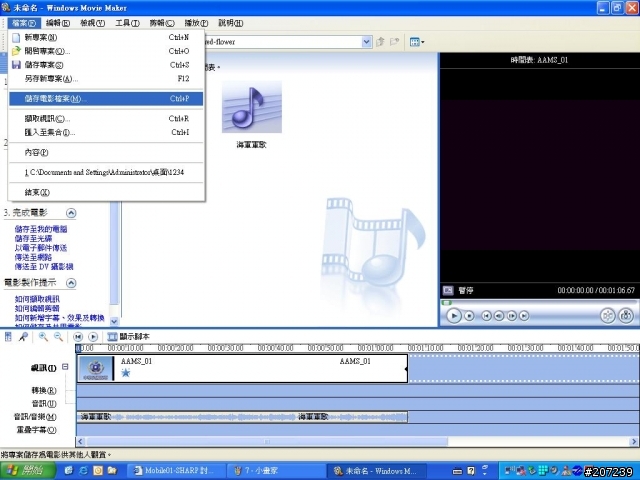Open the collection dropdown showing red-flower

click(367, 42)
